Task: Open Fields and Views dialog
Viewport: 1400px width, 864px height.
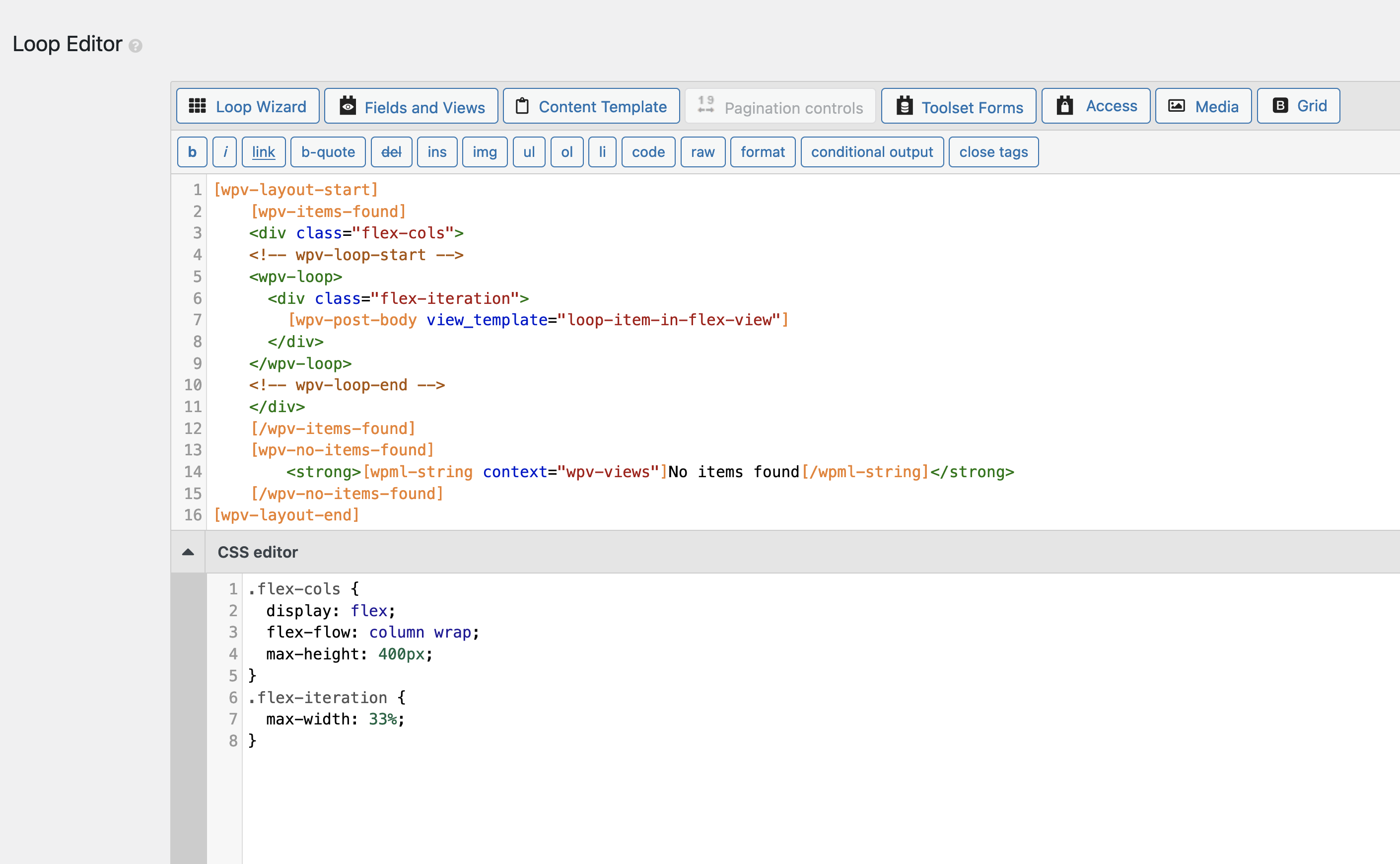Action: [411, 106]
